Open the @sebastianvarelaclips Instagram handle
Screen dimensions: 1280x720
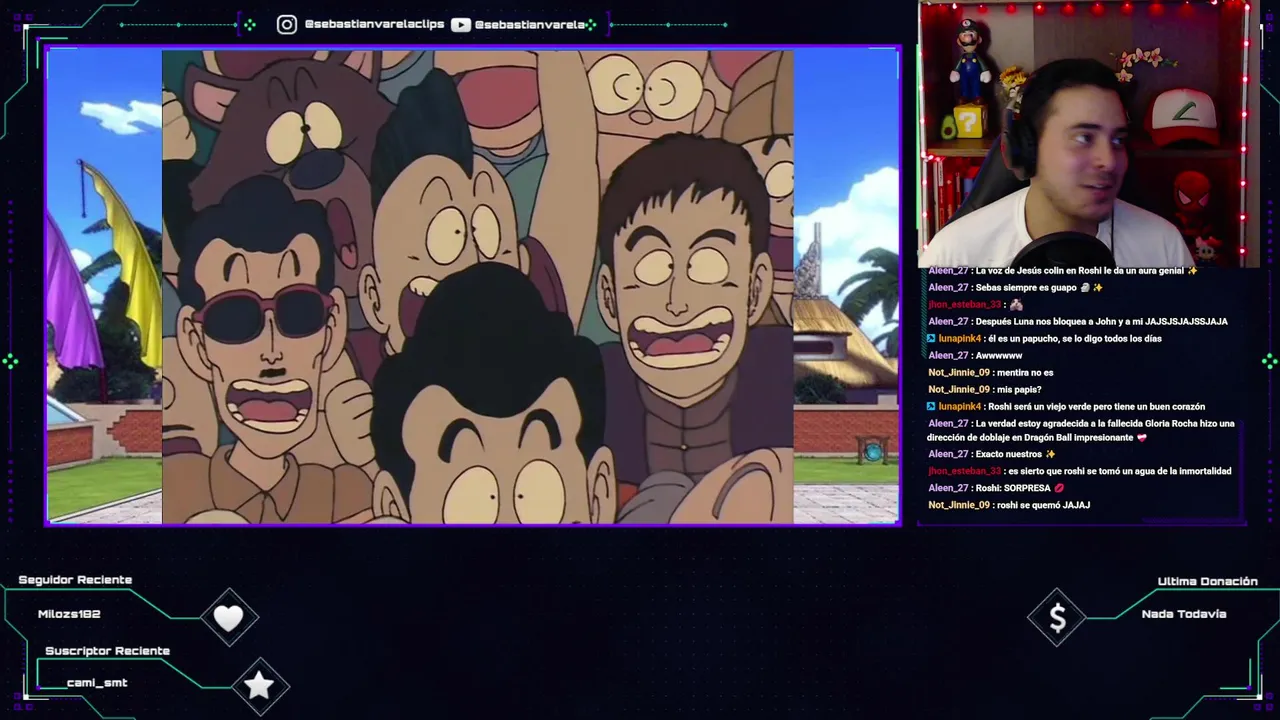374,24
